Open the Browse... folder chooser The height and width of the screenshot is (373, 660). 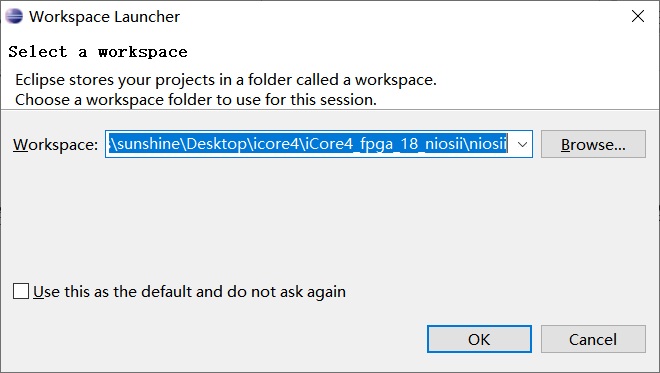point(593,144)
